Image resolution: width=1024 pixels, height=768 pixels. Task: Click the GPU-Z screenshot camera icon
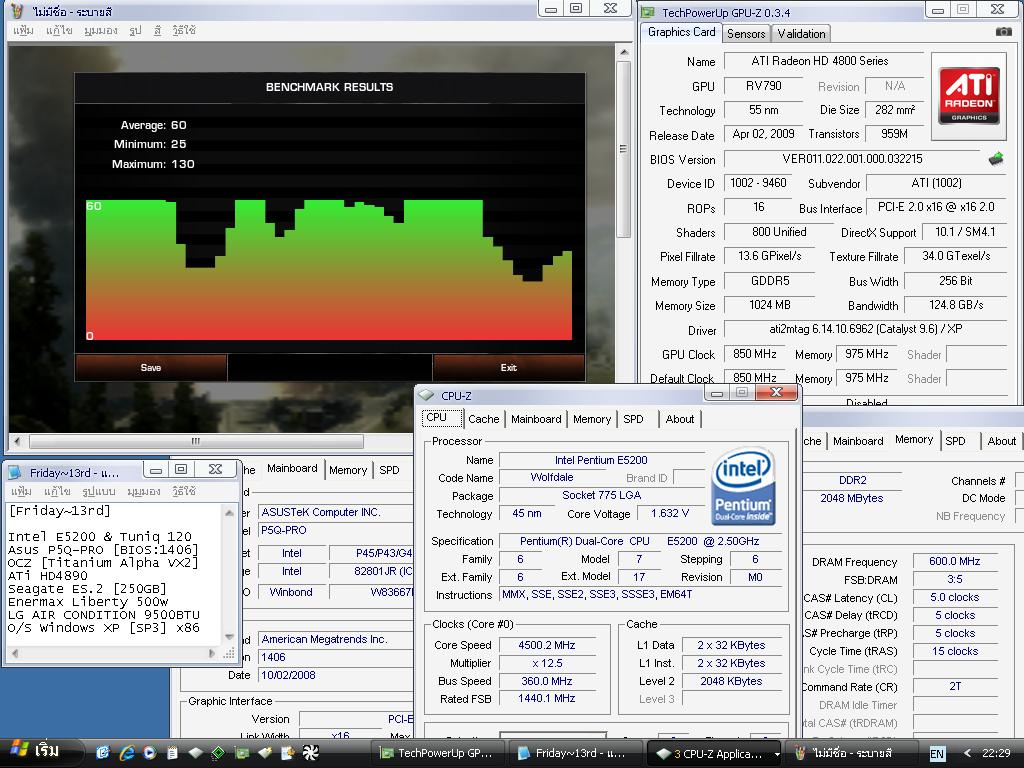tap(1003, 32)
